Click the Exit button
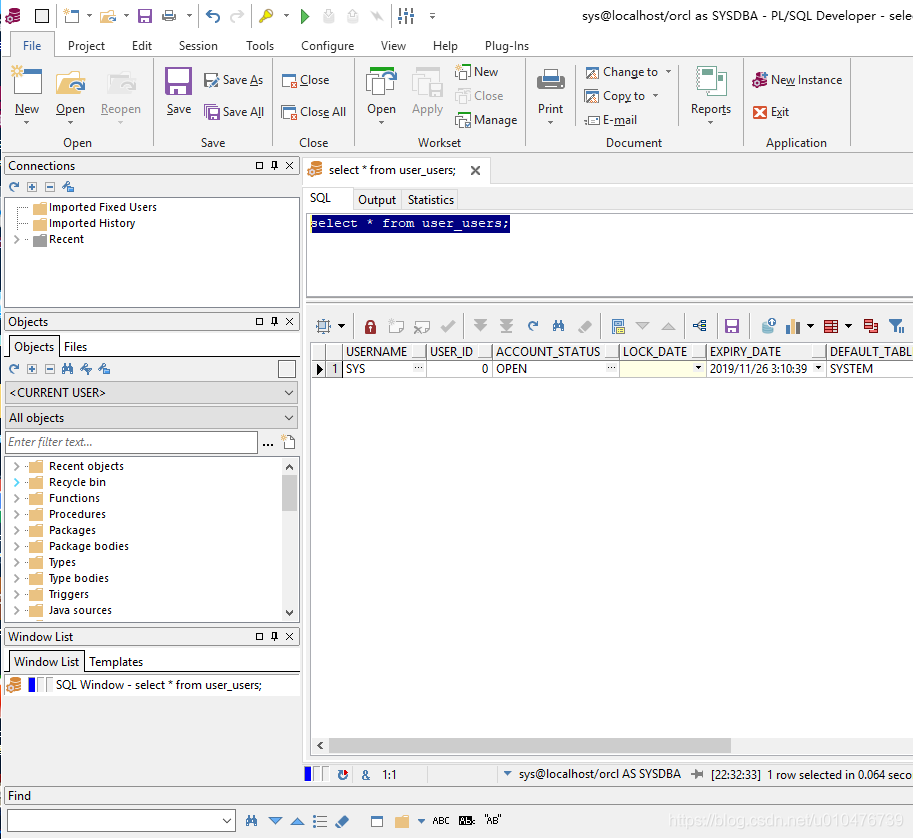The height and width of the screenshot is (839, 913). (x=771, y=112)
